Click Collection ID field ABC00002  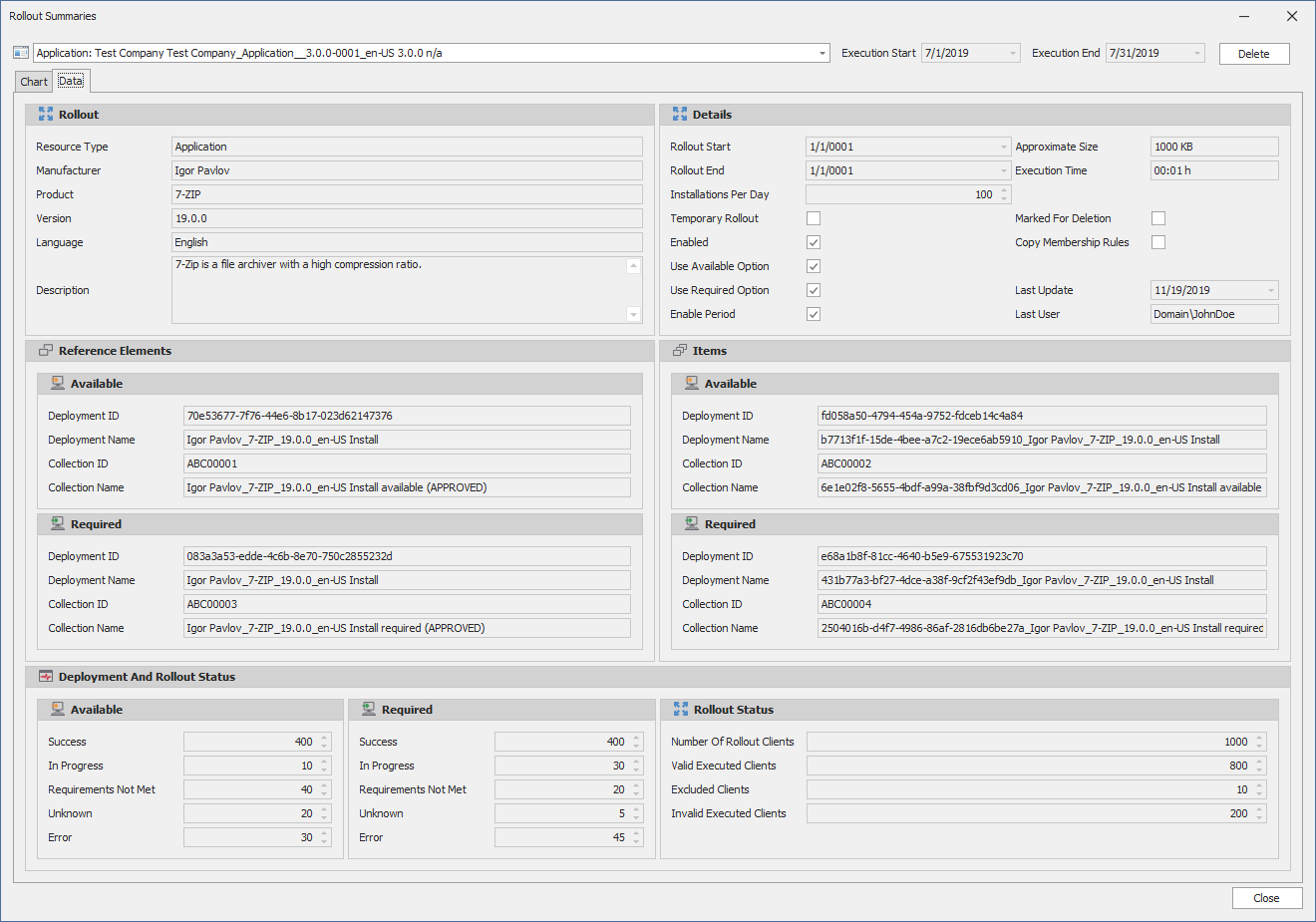1042,463
